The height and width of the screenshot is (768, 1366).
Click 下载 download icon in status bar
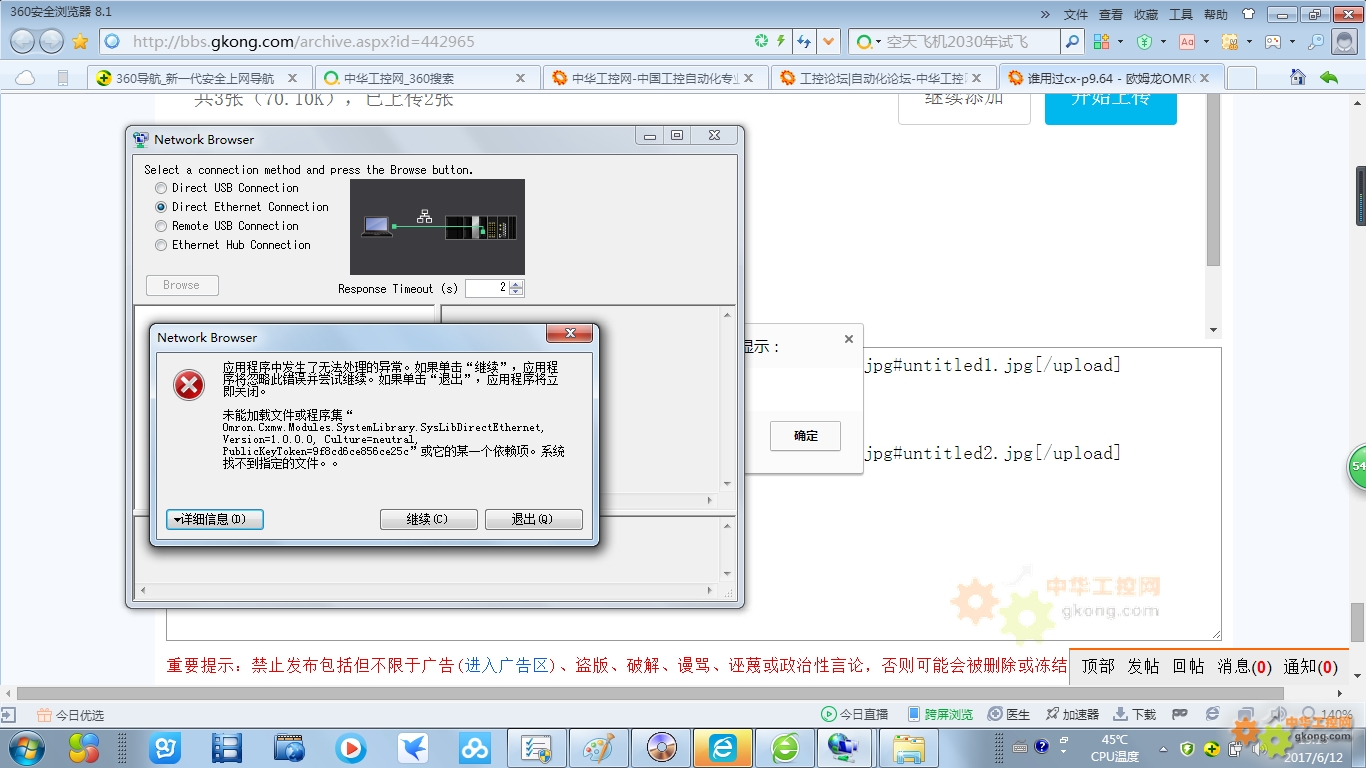[x=1134, y=714]
